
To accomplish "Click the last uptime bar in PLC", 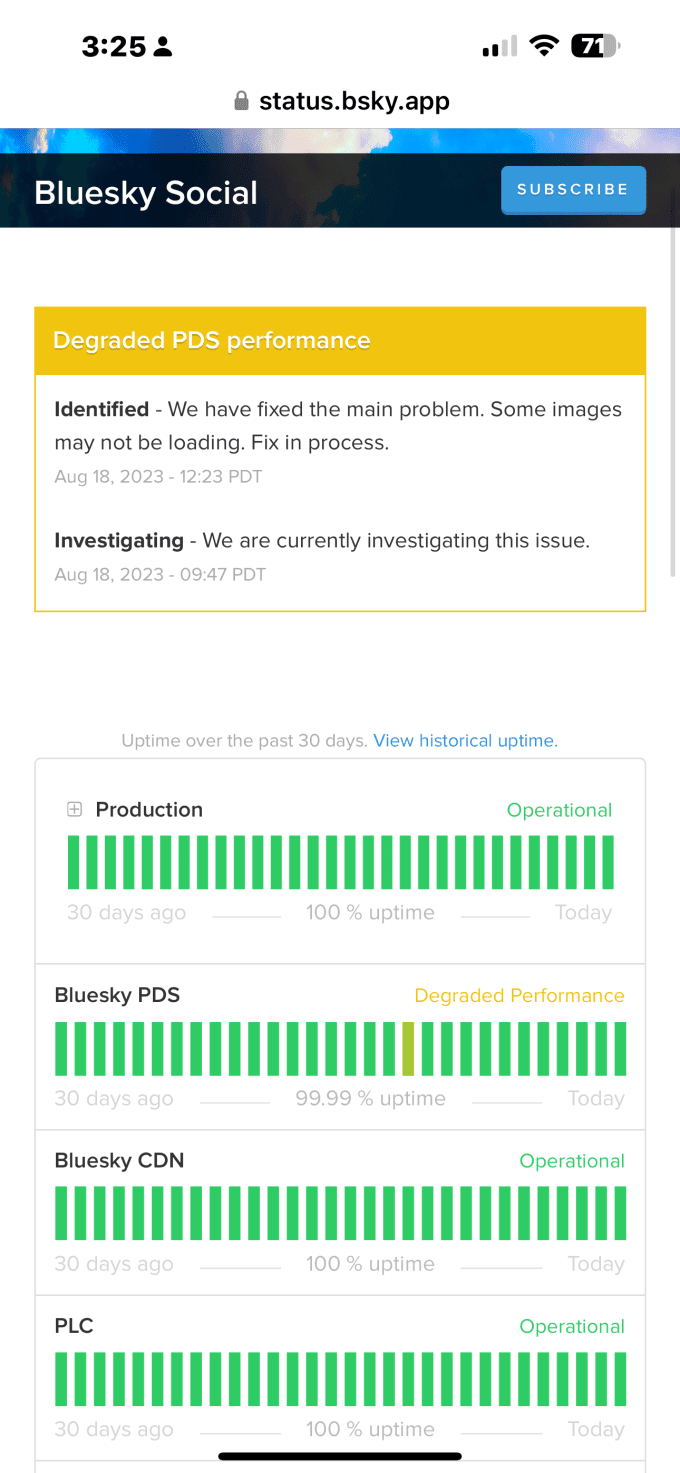I will coord(620,1379).
